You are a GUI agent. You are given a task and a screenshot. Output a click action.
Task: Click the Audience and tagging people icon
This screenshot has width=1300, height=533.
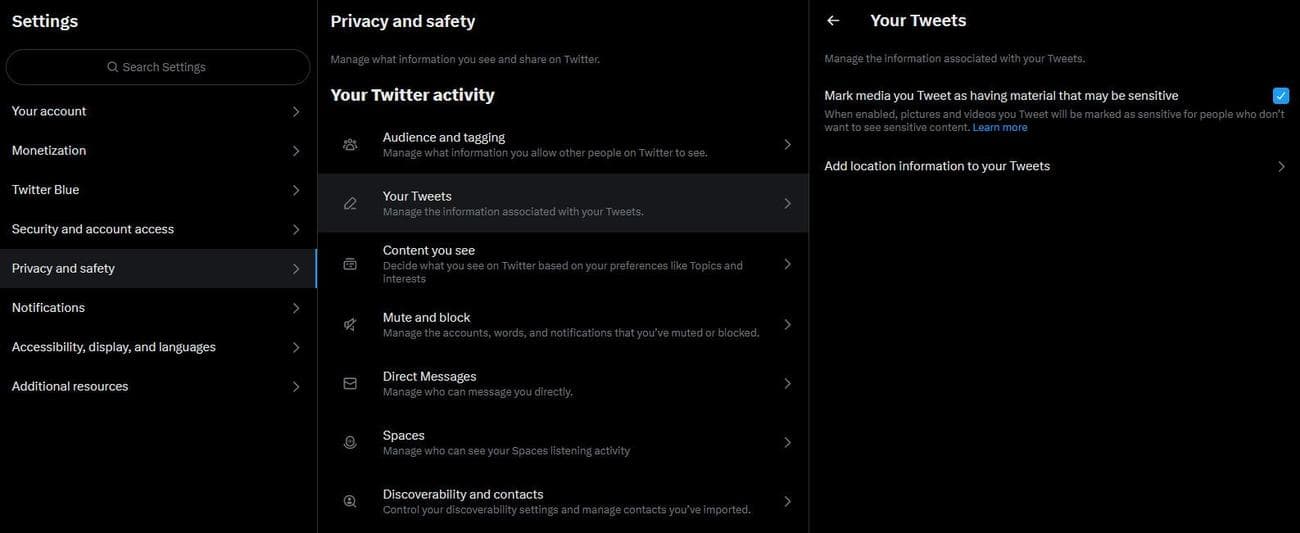point(350,145)
